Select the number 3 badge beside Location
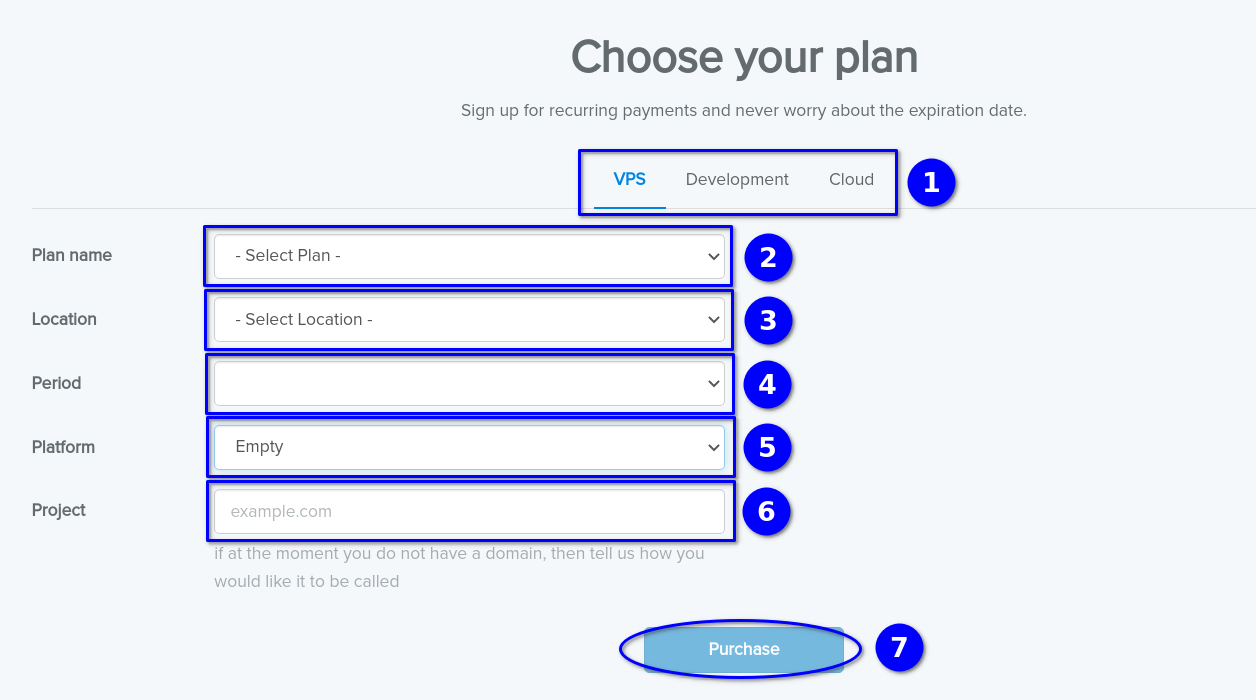1256x700 pixels. (x=767, y=321)
